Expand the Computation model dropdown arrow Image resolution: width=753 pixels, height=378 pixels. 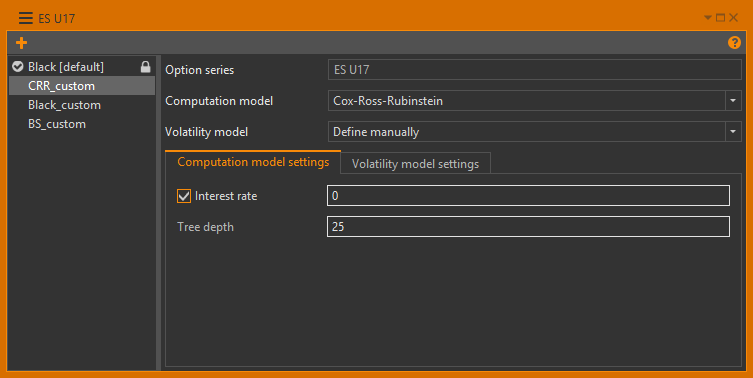pos(733,101)
